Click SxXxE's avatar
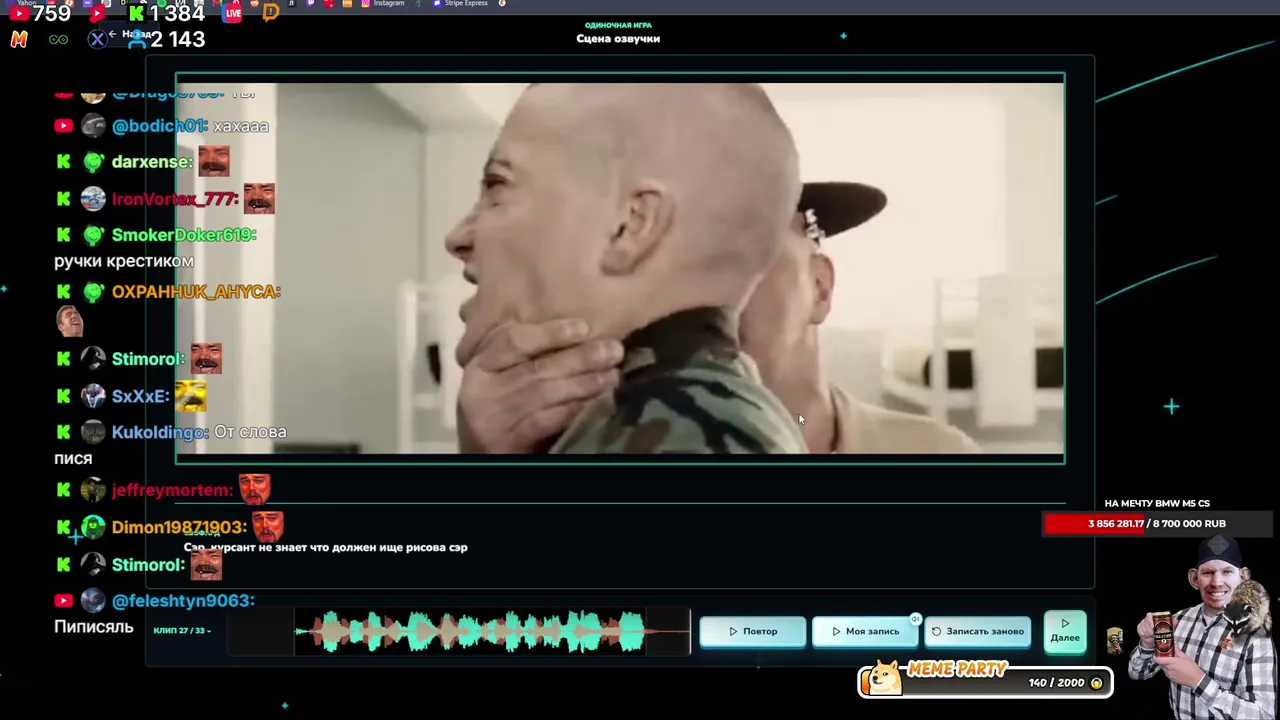Viewport: 1280px width, 720px height. pos(93,396)
